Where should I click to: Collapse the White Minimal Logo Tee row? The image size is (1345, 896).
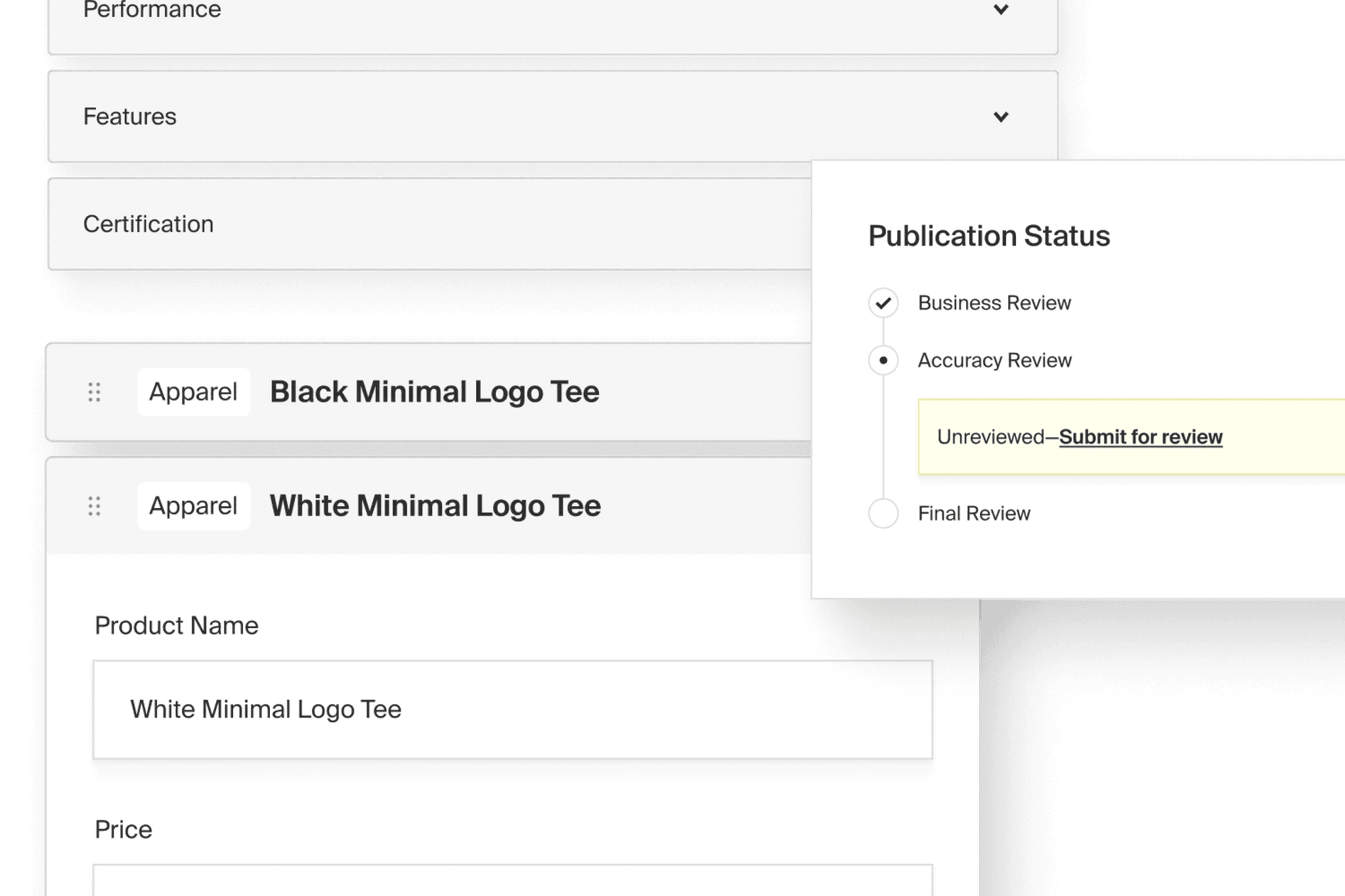pyautogui.click(x=435, y=506)
